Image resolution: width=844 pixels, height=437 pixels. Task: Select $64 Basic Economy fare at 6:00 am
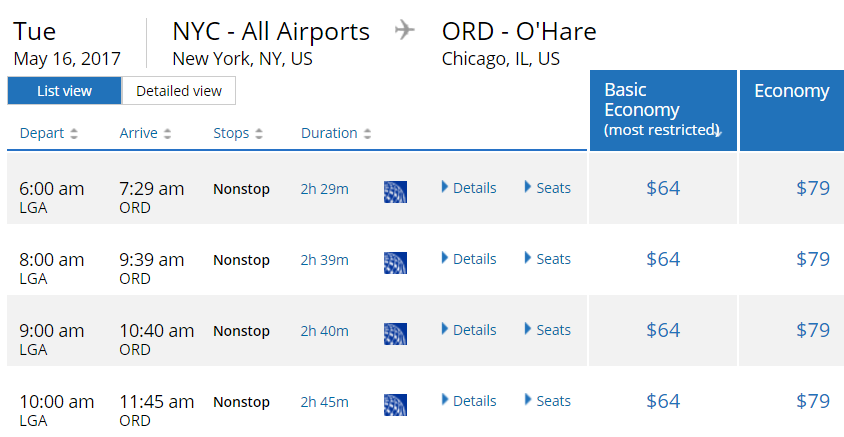pyautogui.click(x=663, y=188)
